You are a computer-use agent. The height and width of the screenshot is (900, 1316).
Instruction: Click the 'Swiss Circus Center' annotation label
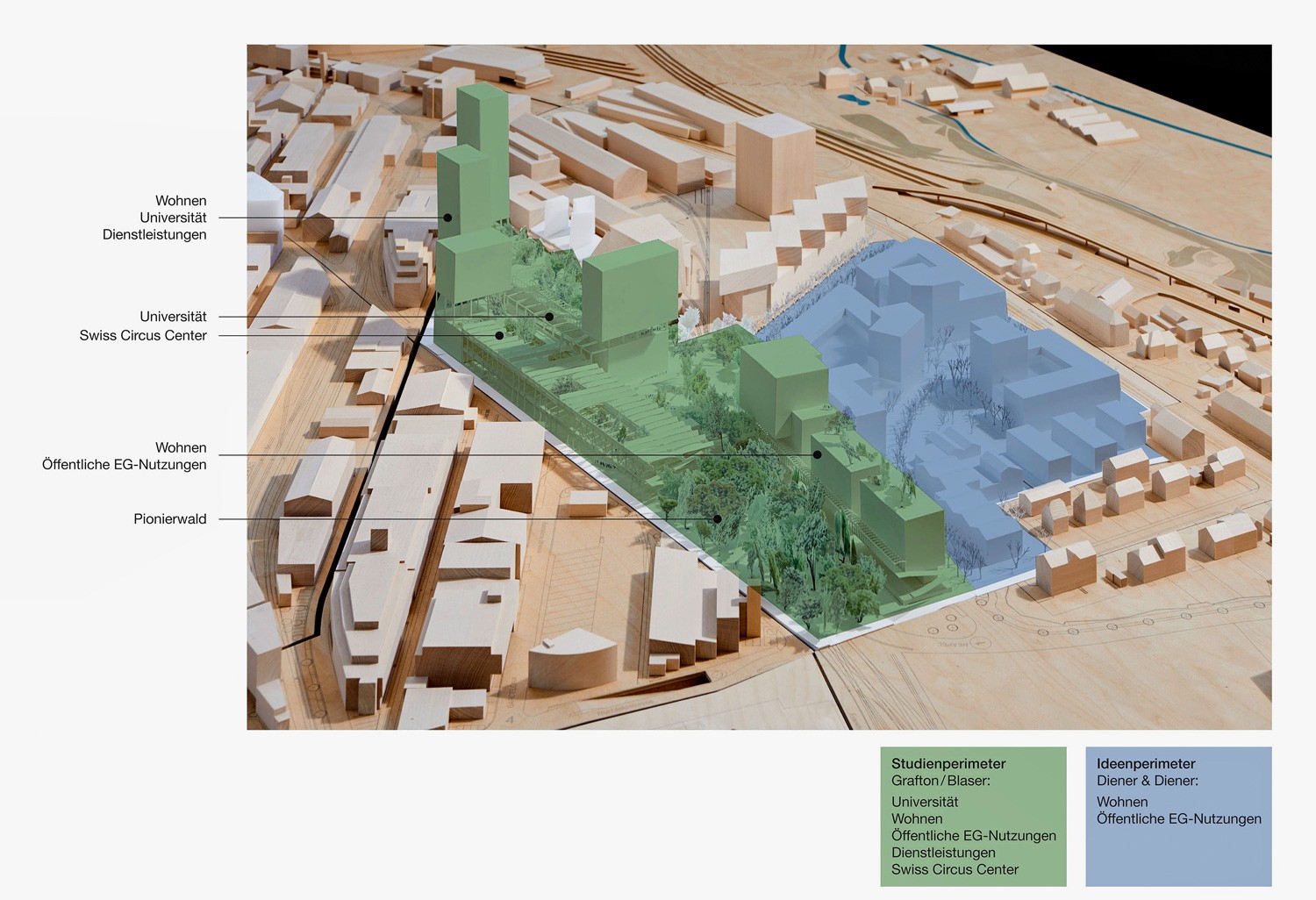[x=143, y=335]
